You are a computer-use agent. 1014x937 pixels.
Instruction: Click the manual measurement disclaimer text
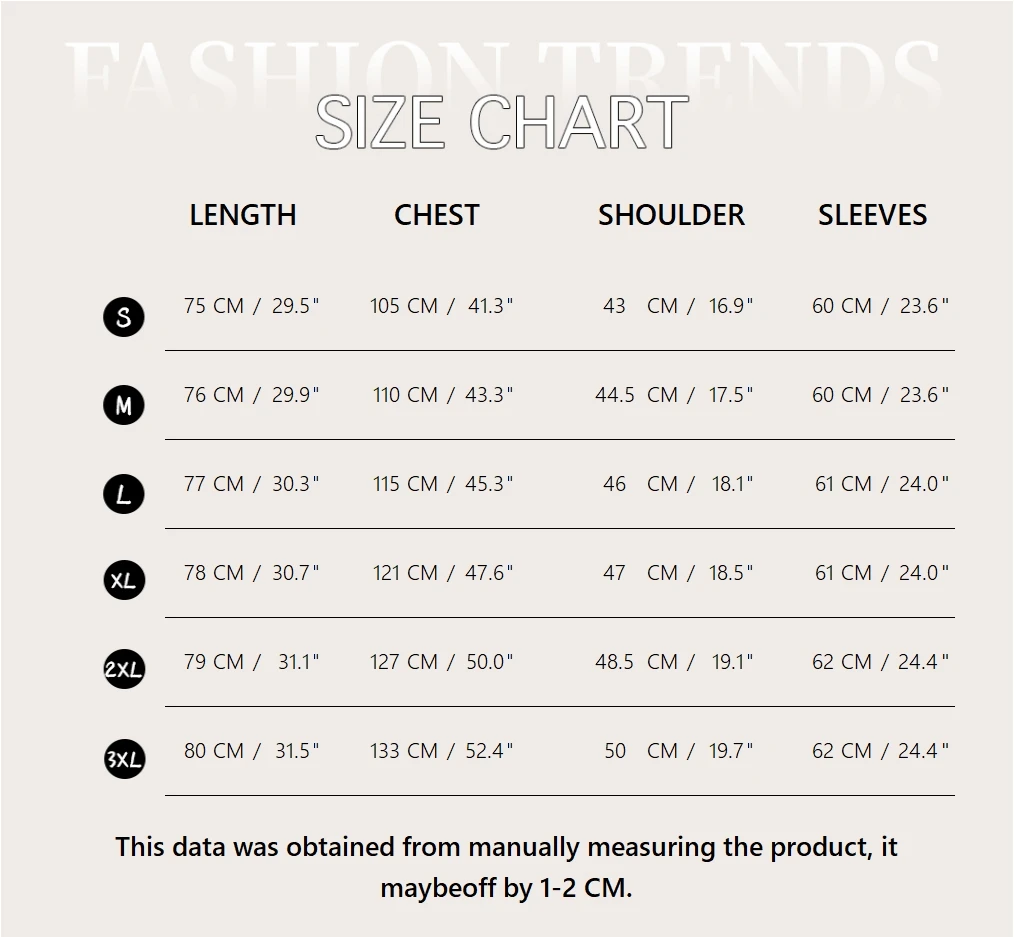(x=506, y=867)
